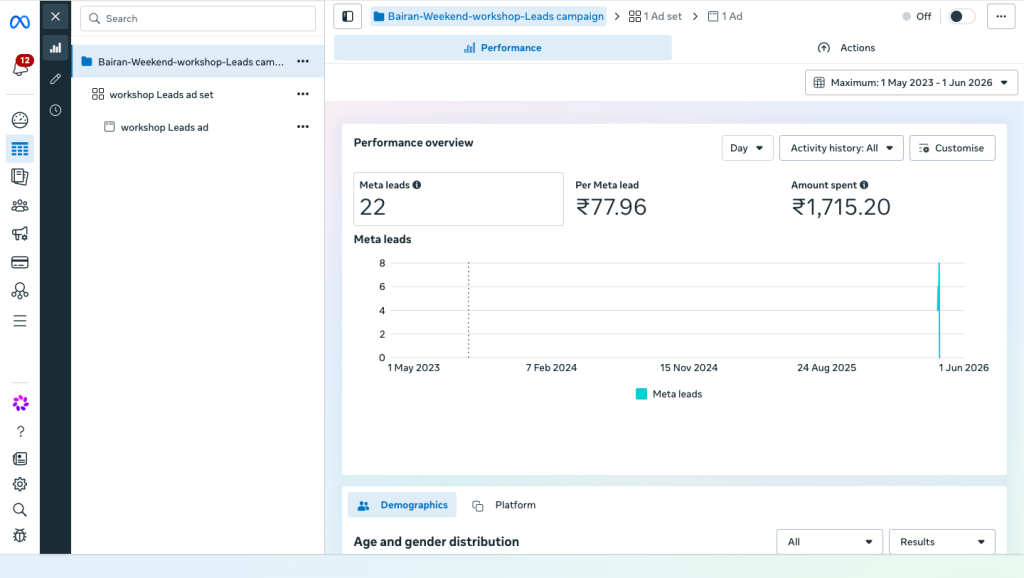Select the chart view icon
Screen dimensions: 1024x578
[x=56, y=48]
